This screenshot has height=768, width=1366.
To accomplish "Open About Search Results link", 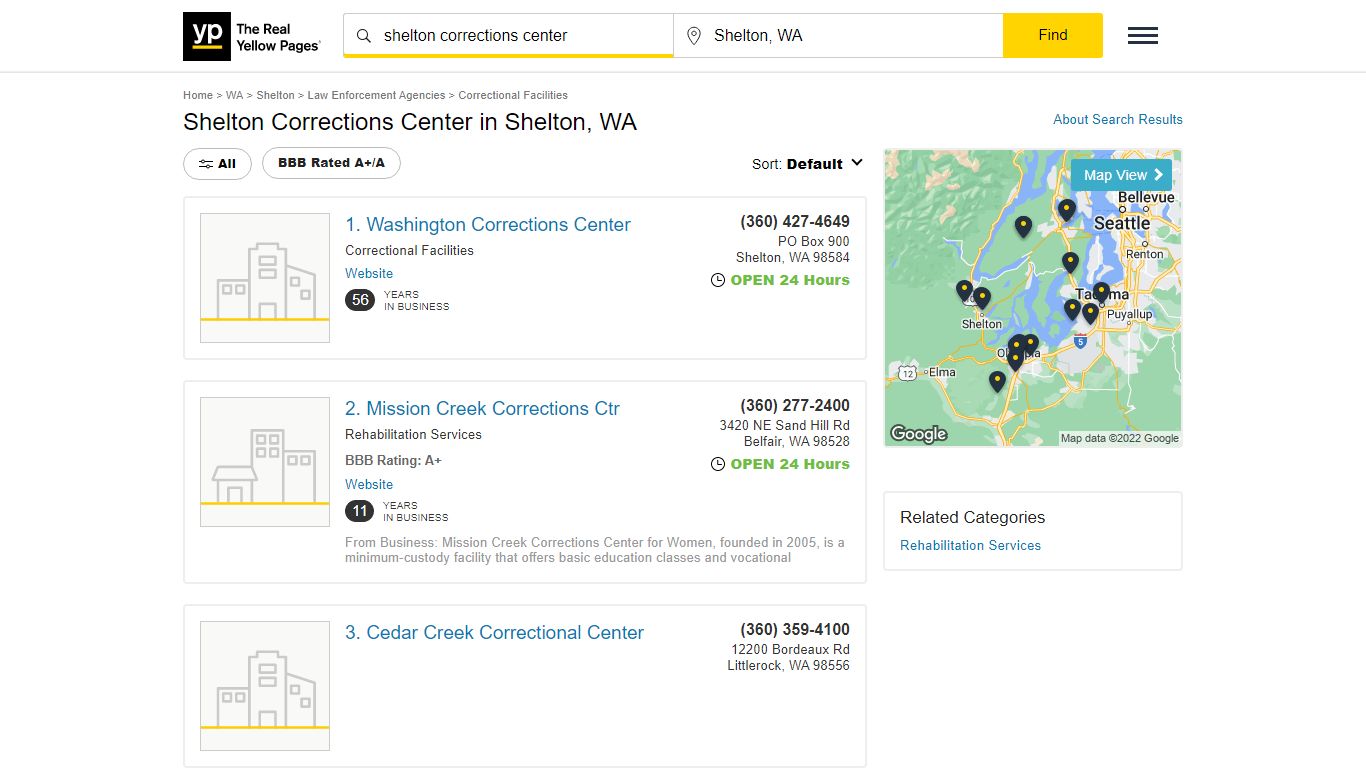I will (1118, 119).
